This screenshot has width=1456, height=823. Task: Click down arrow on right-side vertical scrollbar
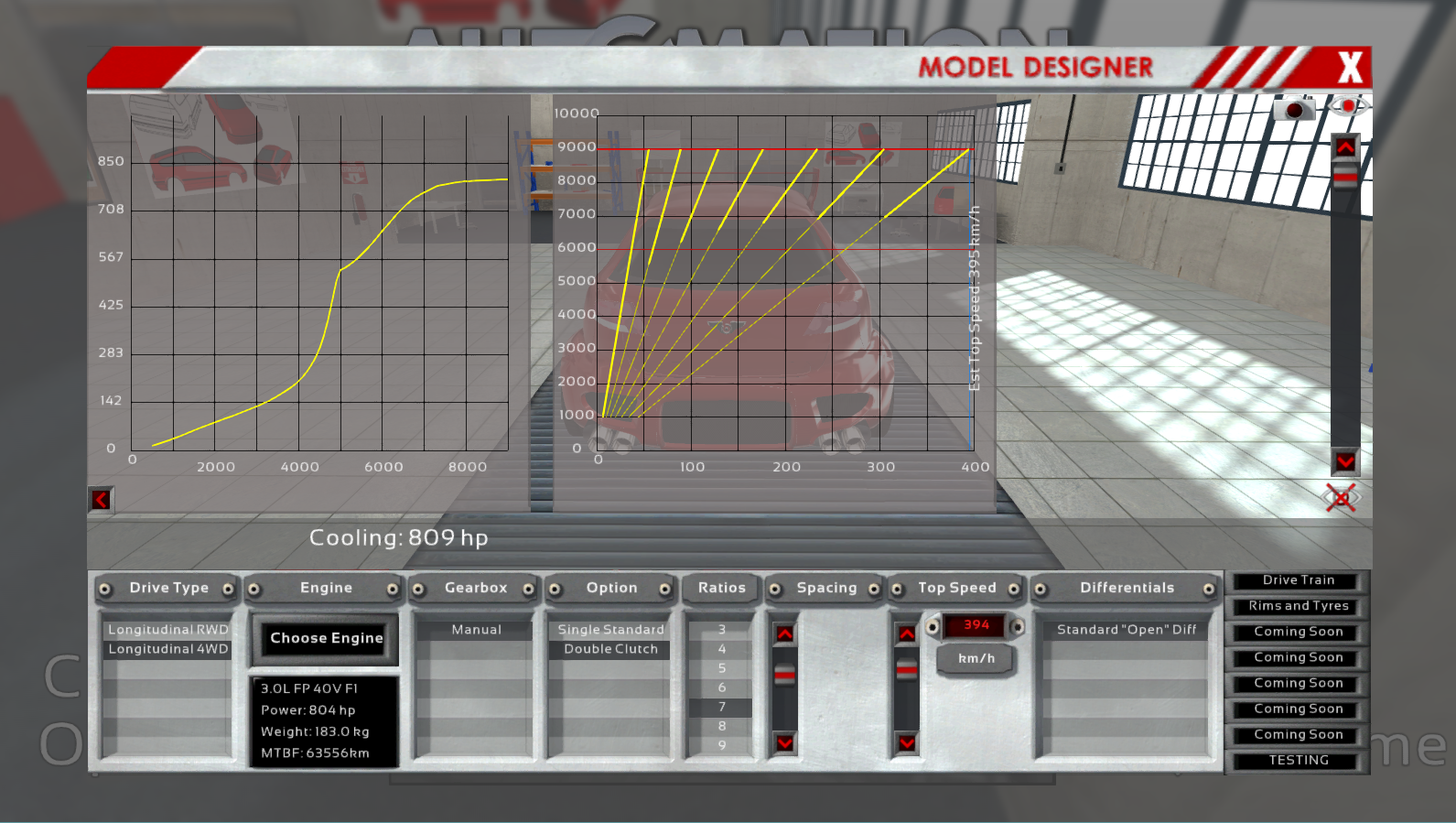[x=1345, y=461]
